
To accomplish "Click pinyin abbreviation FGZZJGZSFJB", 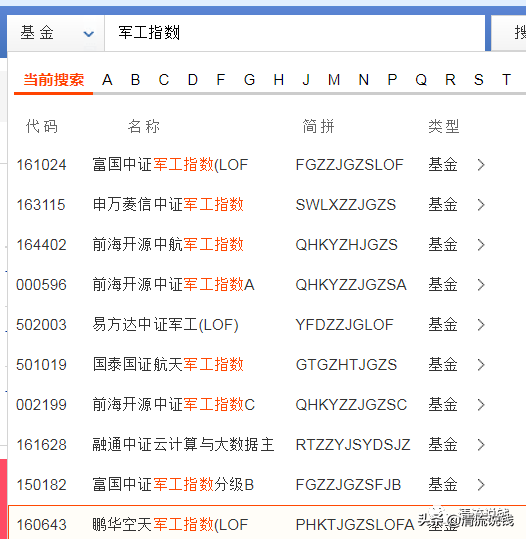I will click(348, 485).
